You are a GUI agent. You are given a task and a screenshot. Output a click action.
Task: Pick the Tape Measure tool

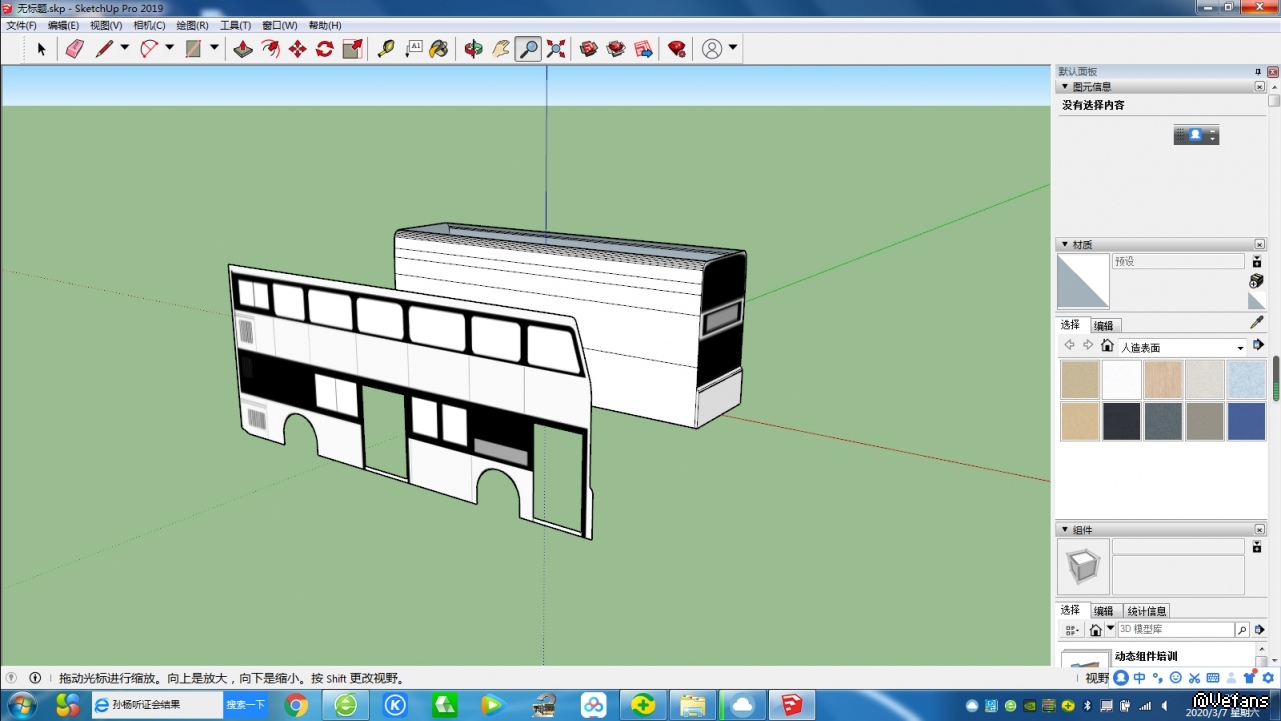point(385,49)
